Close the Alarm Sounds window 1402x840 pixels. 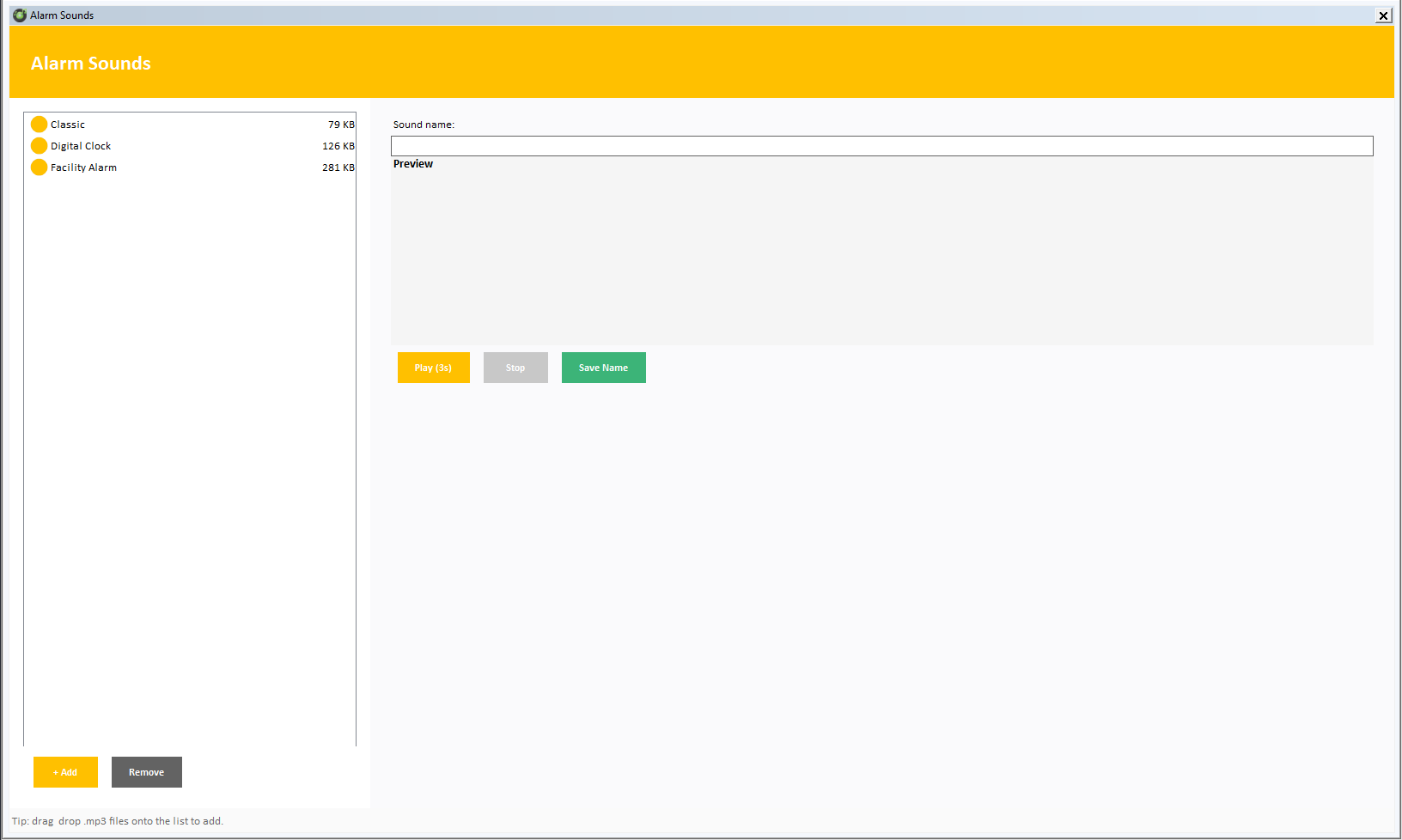(x=1383, y=15)
